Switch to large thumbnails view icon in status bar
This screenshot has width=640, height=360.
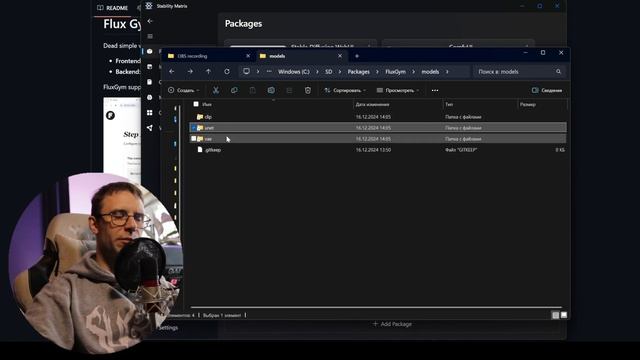[x=564, y=315]
